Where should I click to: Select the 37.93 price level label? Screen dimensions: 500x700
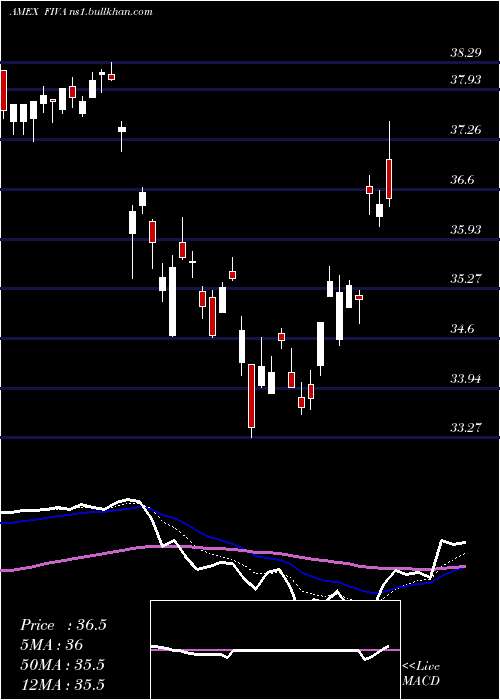coord(465,80)
